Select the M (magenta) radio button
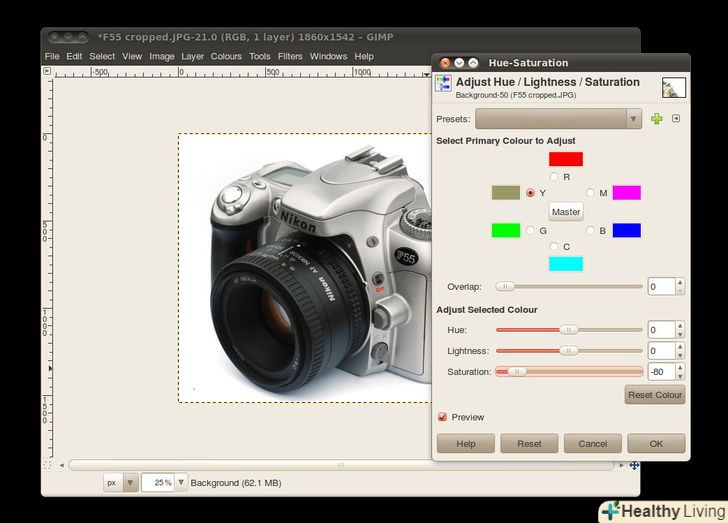 click(x=590, y=193)
